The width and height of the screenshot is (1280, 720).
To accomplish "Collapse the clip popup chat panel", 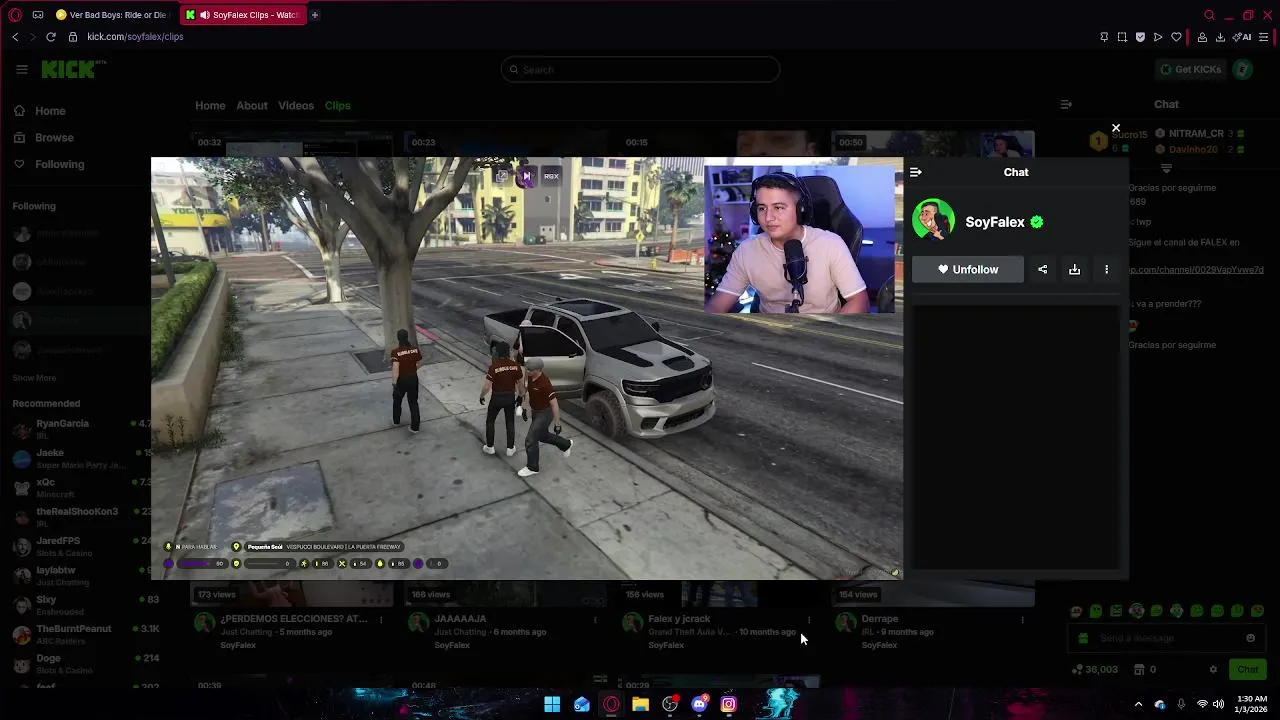I will [x=915, y=172].
